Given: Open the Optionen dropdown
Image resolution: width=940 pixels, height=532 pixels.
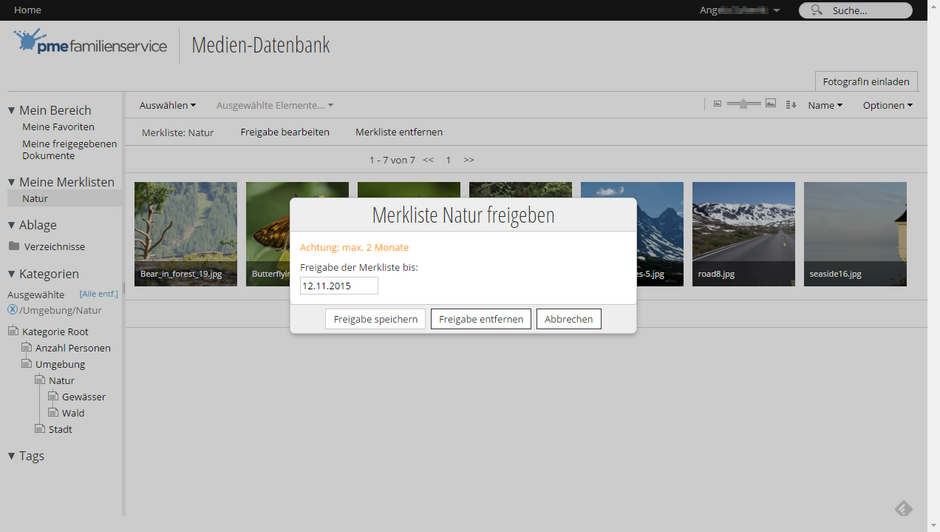Looking at the screenshot, I should (x=887, y=105).
